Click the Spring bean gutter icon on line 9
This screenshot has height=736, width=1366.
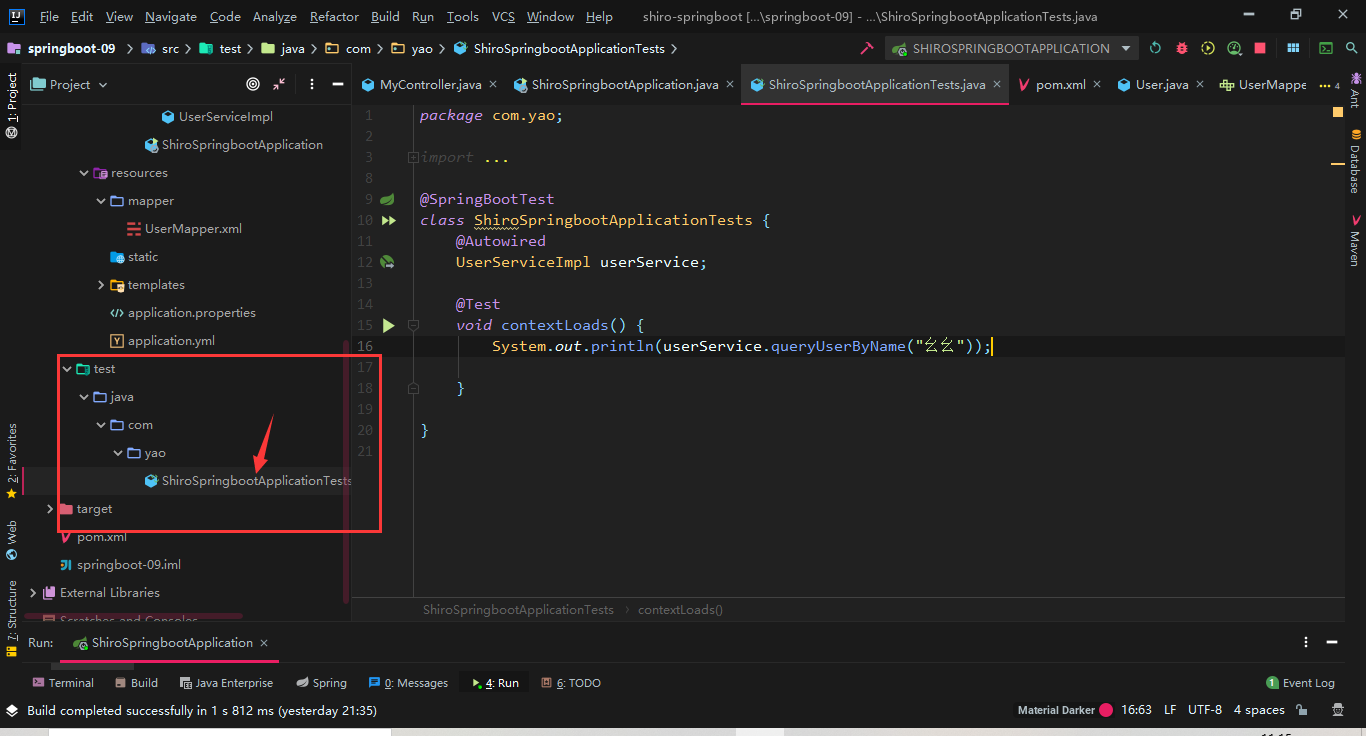(387, 199)
